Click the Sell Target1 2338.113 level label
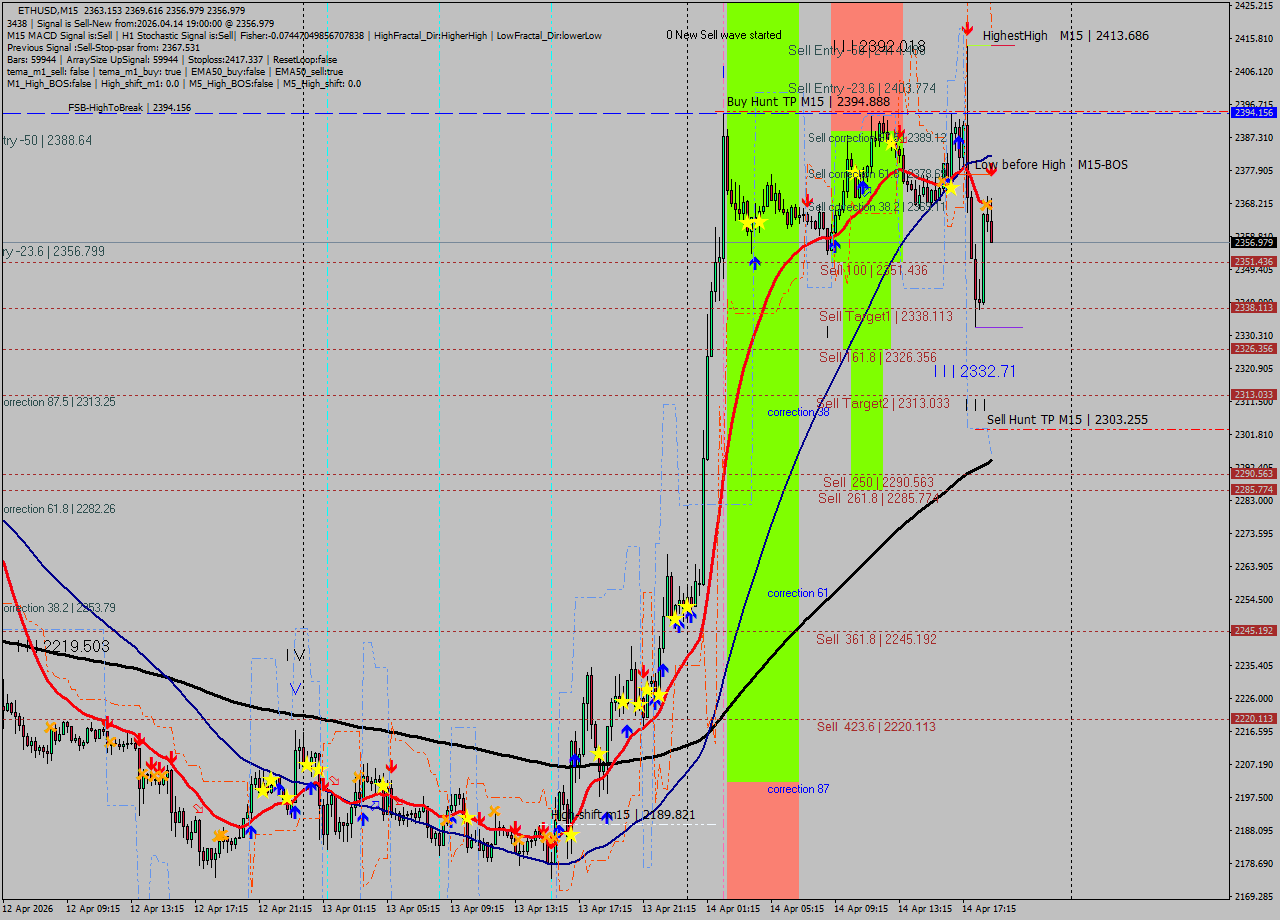 click(x=885, y=316)
